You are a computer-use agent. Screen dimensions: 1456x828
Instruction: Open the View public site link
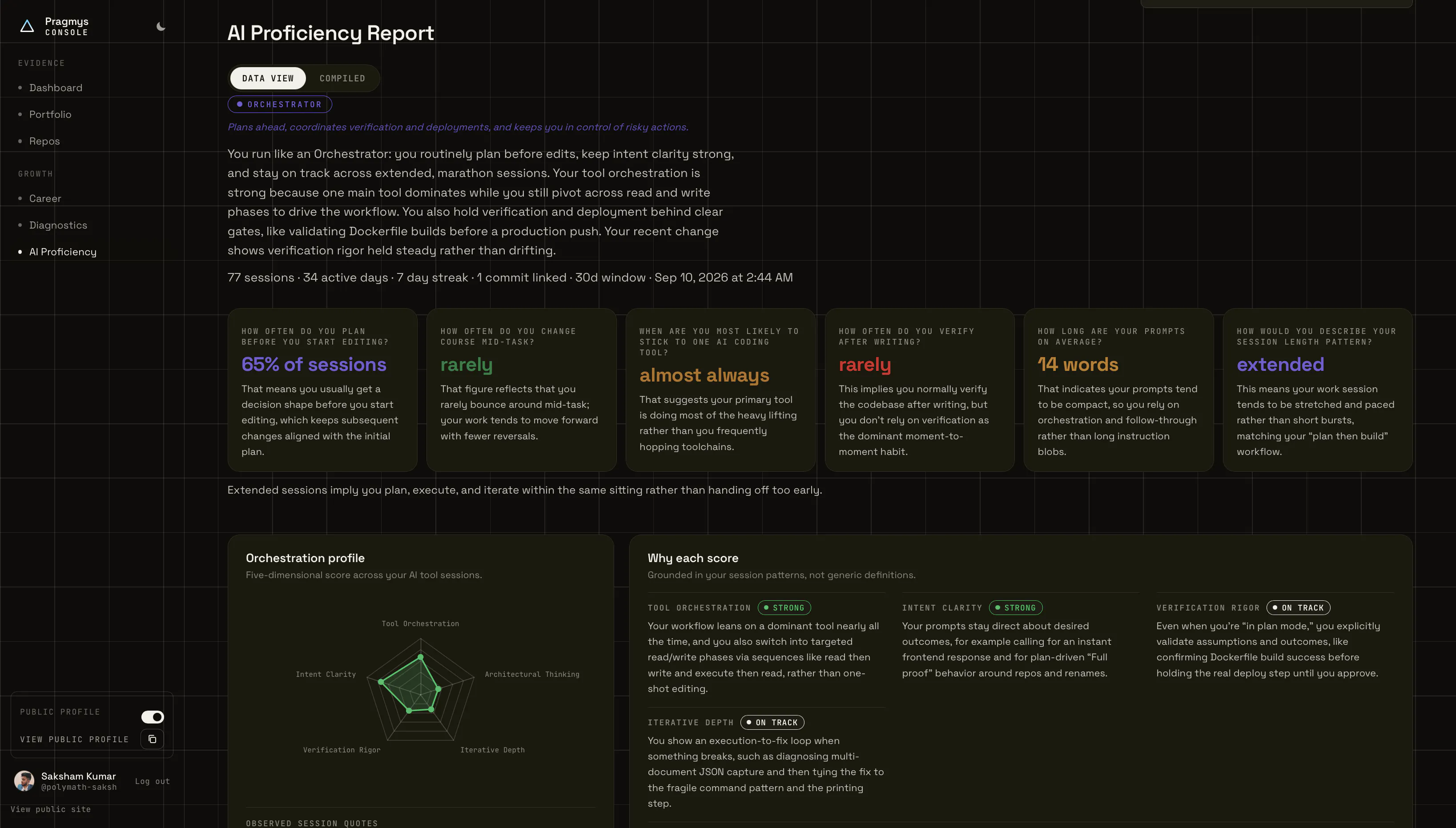tap(51, 809)
